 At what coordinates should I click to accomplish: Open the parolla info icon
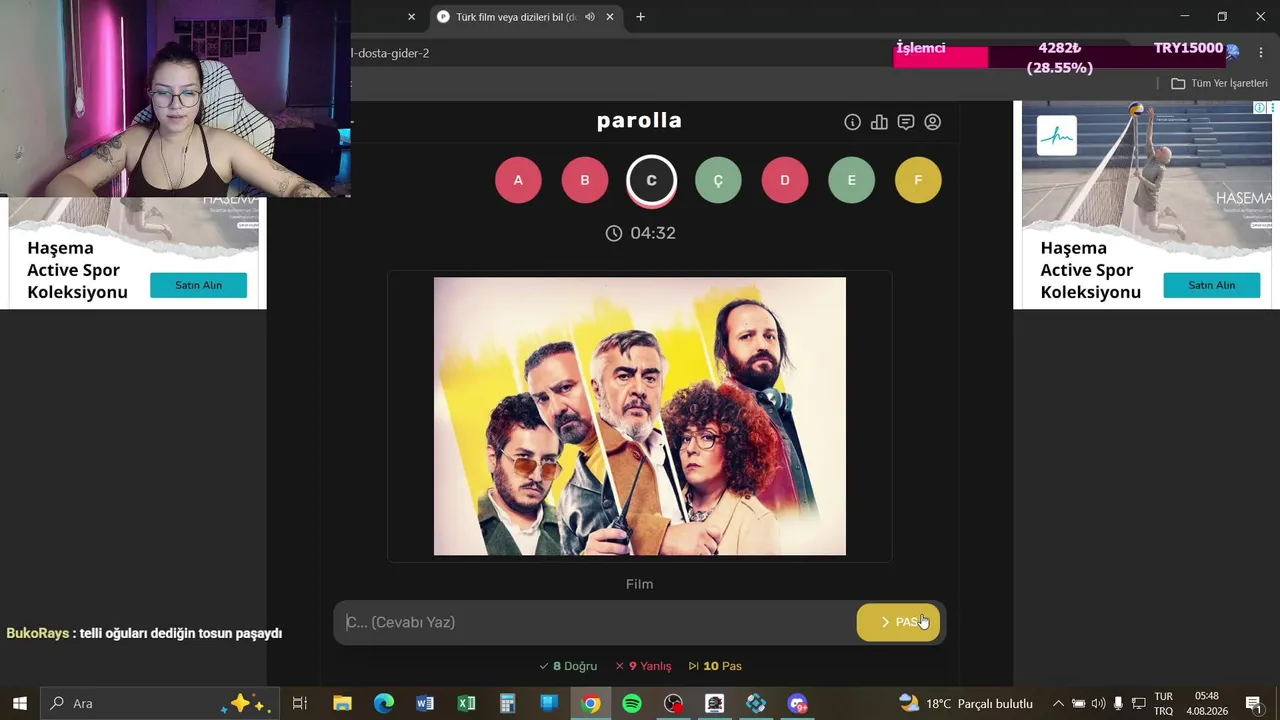pyautogui.click(x=852, y=122)
